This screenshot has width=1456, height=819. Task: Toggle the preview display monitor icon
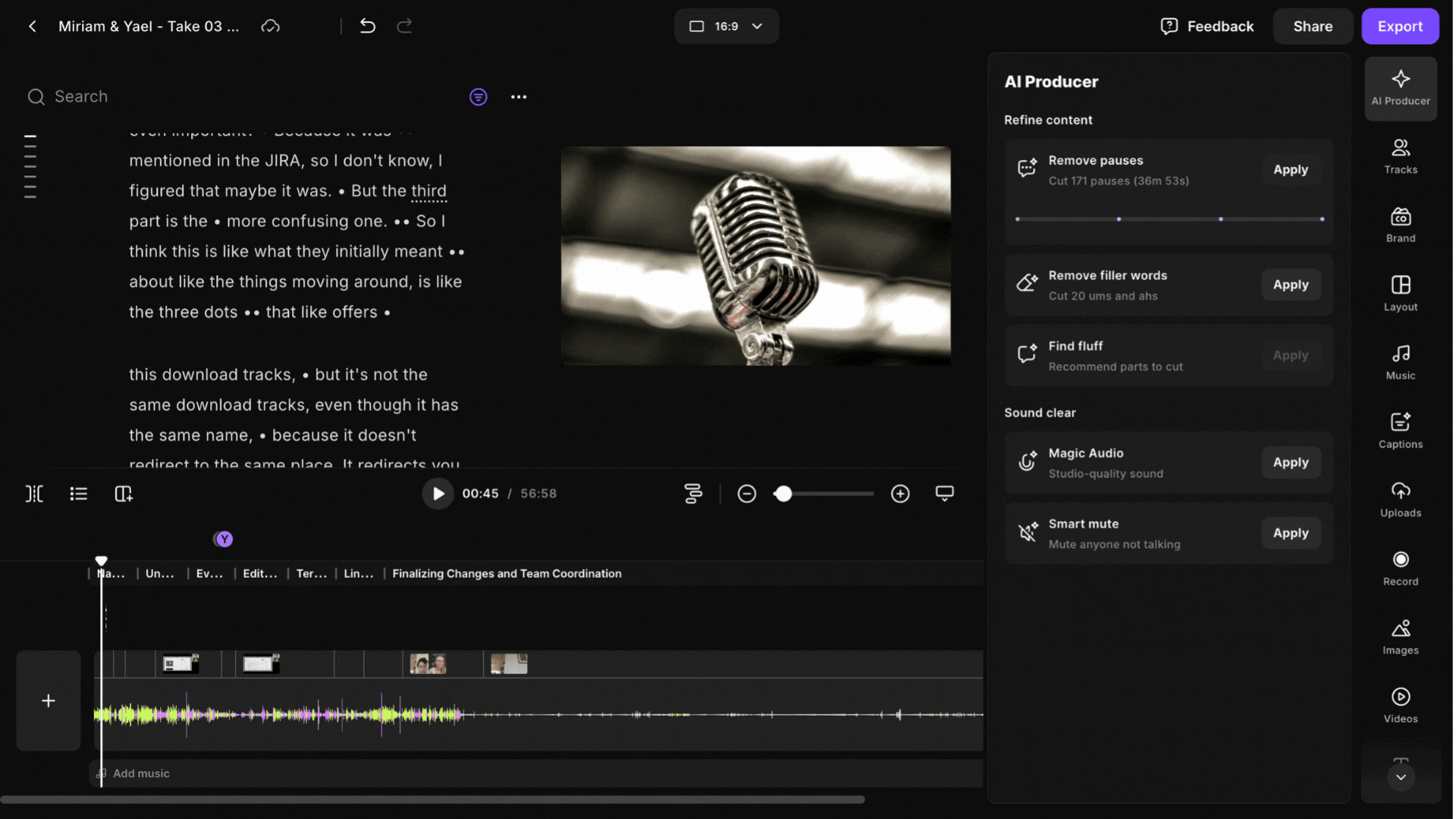[x=944, y=494]
